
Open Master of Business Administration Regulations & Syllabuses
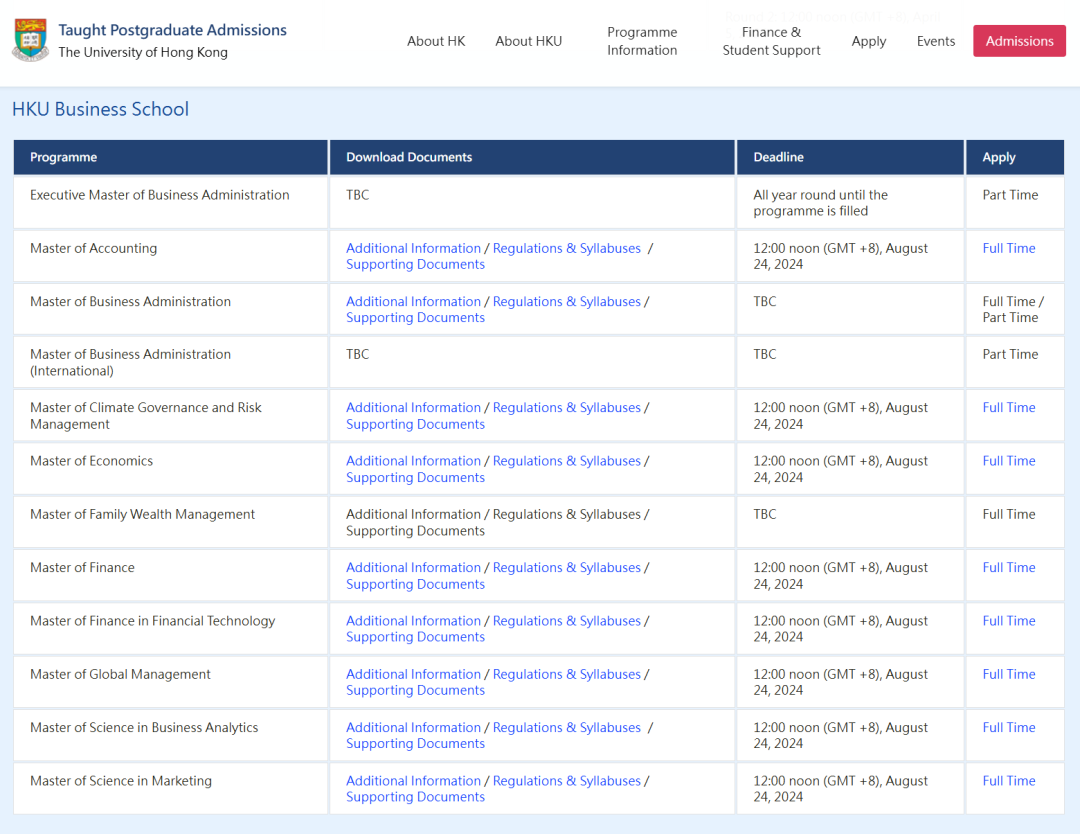click(x=566, y=302)
